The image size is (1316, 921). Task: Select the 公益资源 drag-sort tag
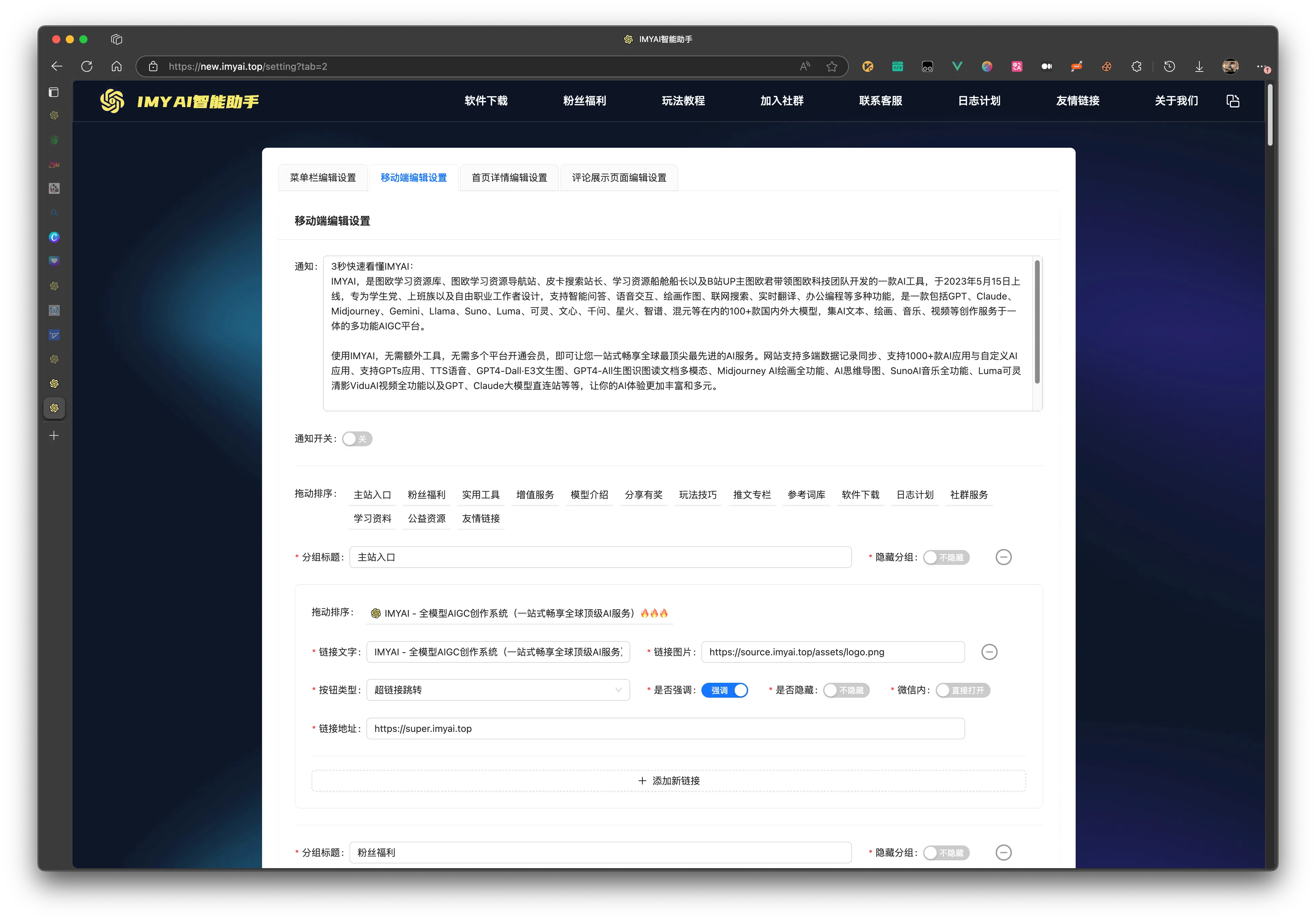pyautogui.click(x=426, y=518)
